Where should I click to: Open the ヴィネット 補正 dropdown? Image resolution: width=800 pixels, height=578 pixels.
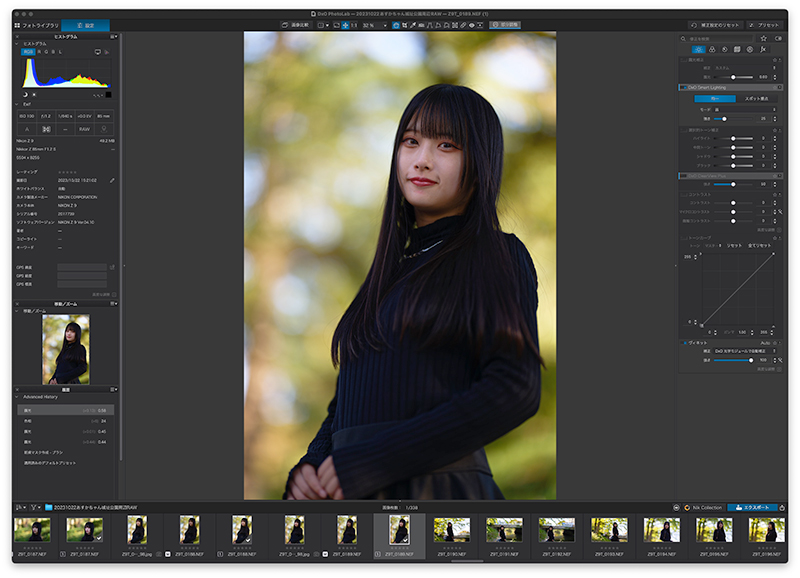point(745,351)
